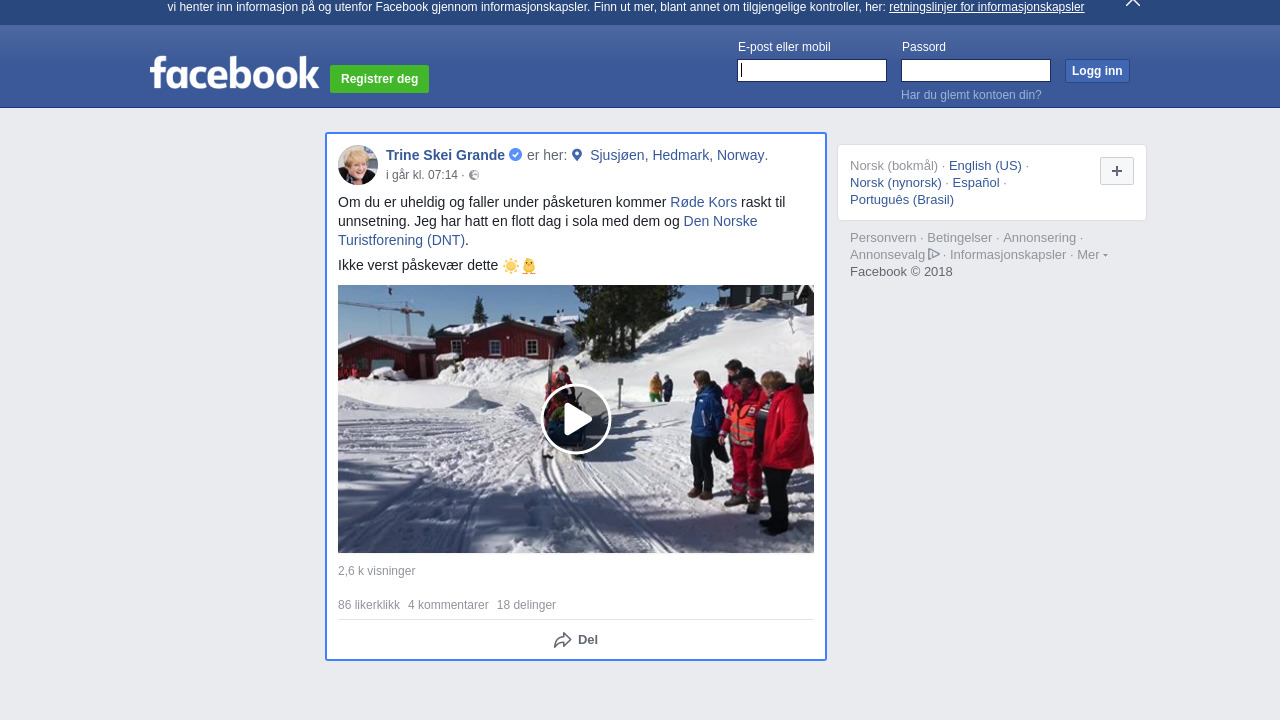The width and height of the screenshot is (1280, 720).
Task: Focus the Passord input field
Action: point(976,71)
